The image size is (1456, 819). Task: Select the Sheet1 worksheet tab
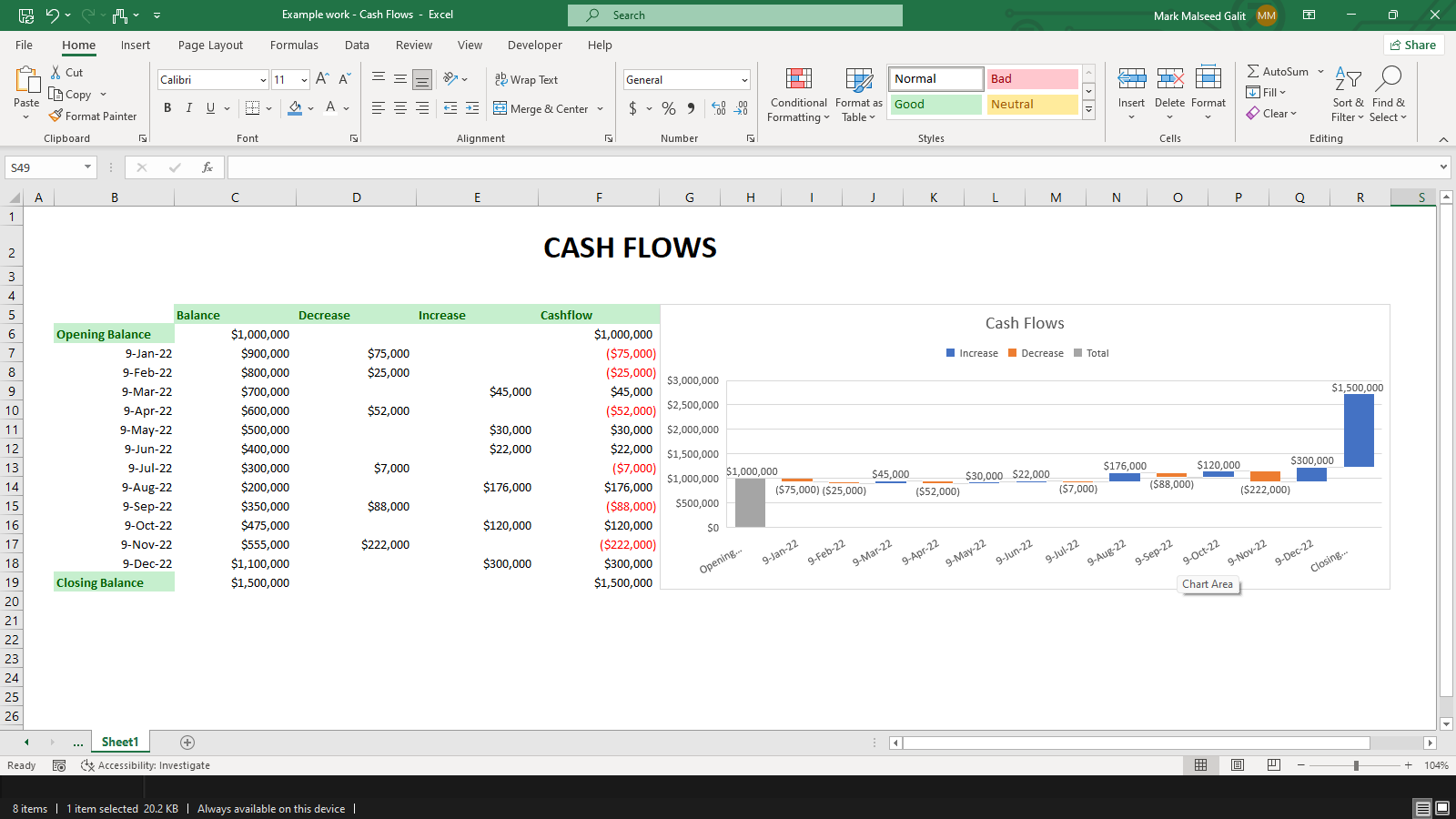click(120, 743)
